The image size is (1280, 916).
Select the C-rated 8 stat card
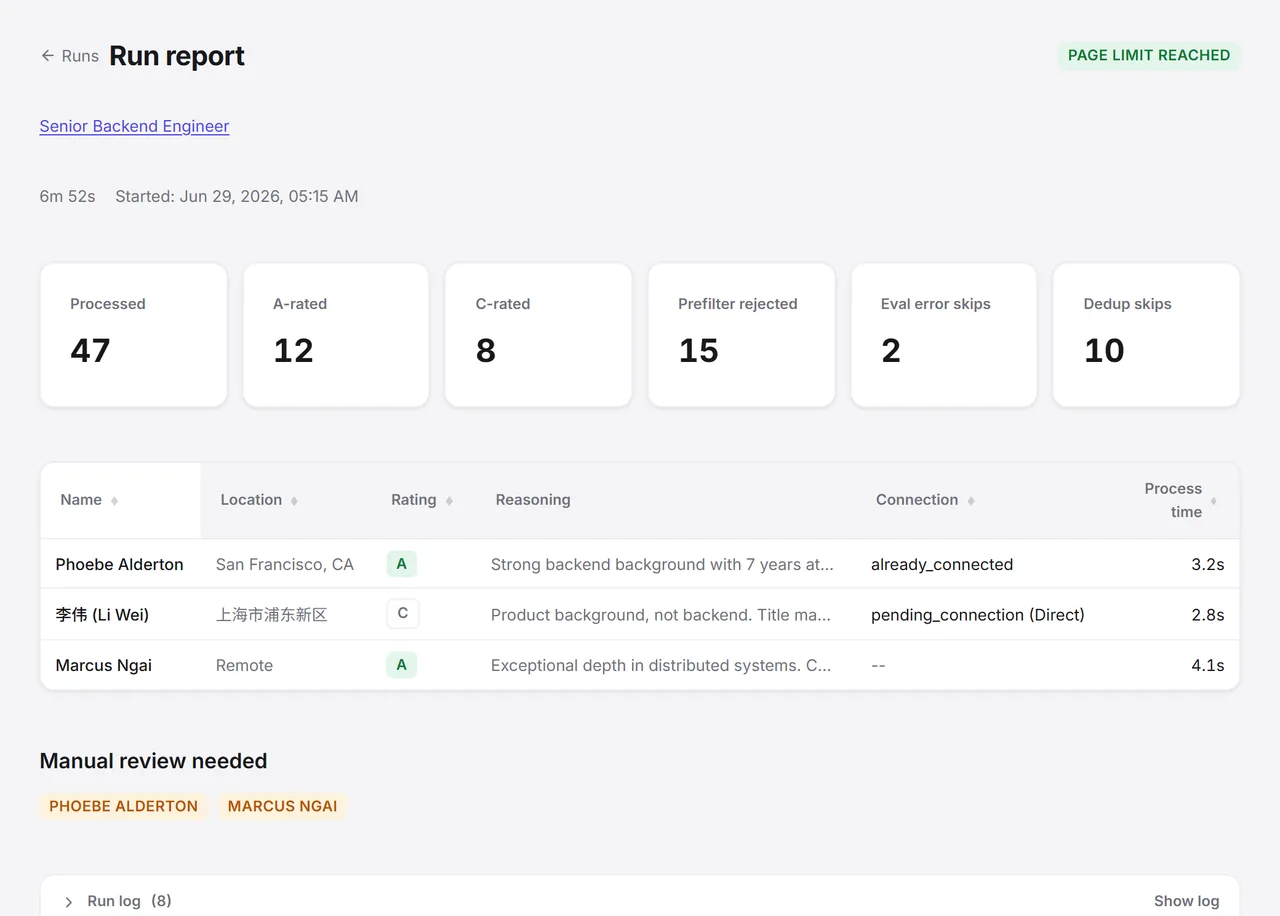coord(538,335)
